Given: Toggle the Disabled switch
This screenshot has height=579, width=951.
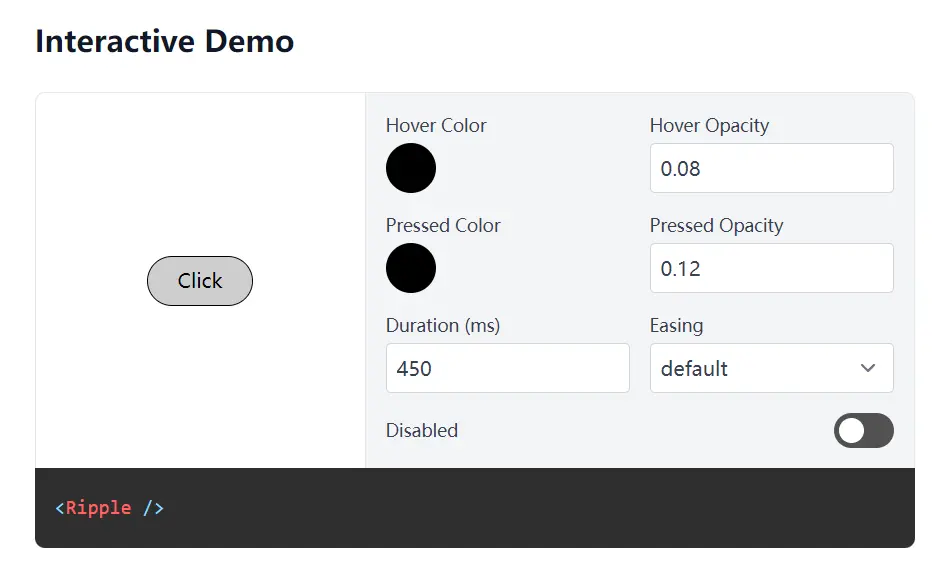Looking at the screenshot, I should pyautogui.click(x=863, y=430).
